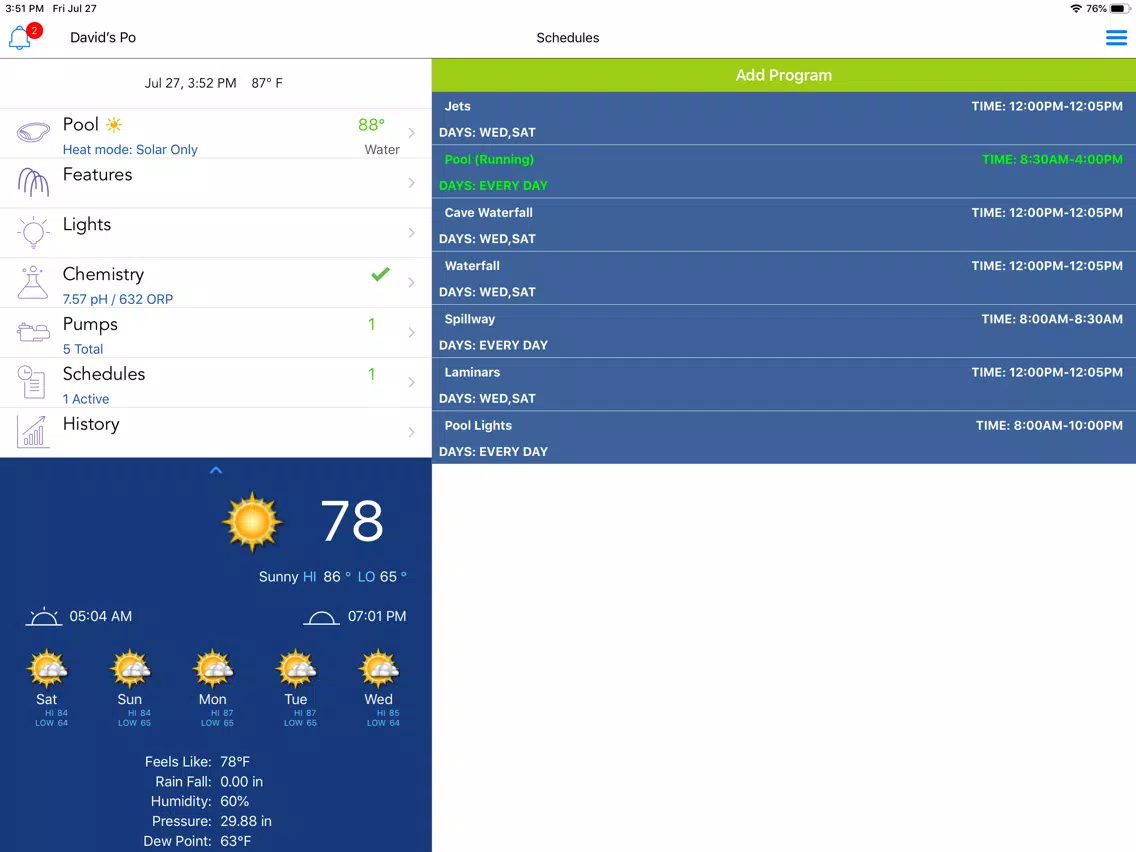This screenshot has width=1136, height=852.
Task: Tap the battery status icon
Action: pos(1120,9)
